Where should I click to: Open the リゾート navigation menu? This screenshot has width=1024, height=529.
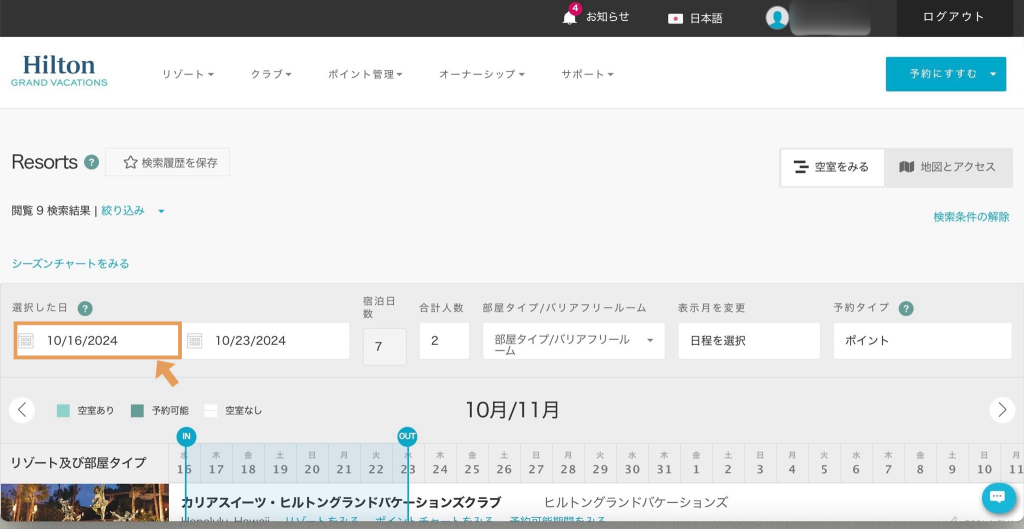click(x=187, y=74)
